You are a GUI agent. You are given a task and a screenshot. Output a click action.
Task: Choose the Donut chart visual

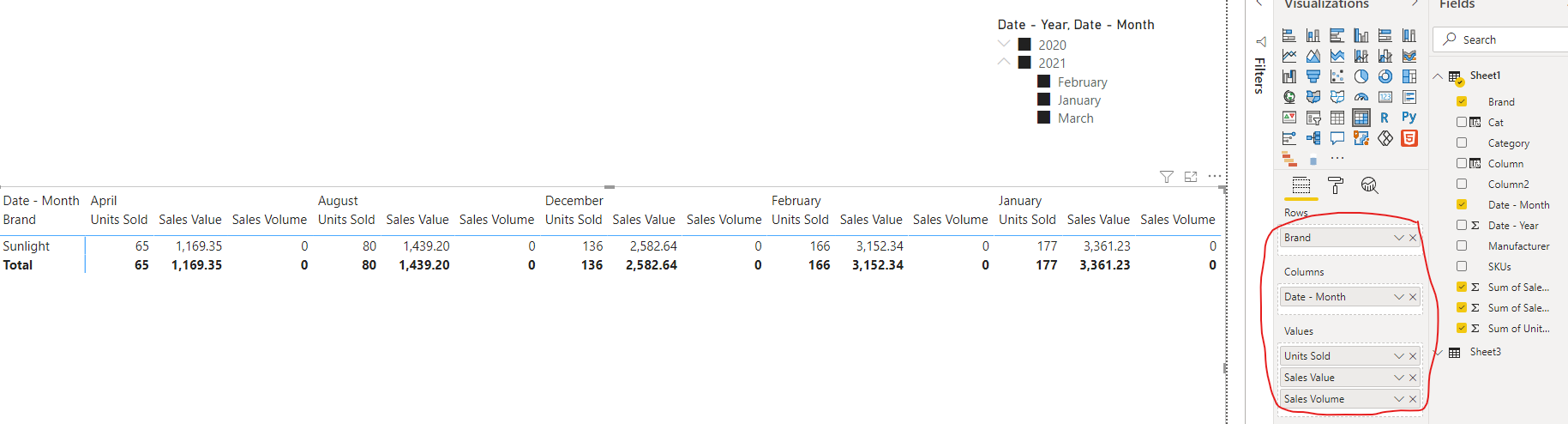pos(1385,76)
